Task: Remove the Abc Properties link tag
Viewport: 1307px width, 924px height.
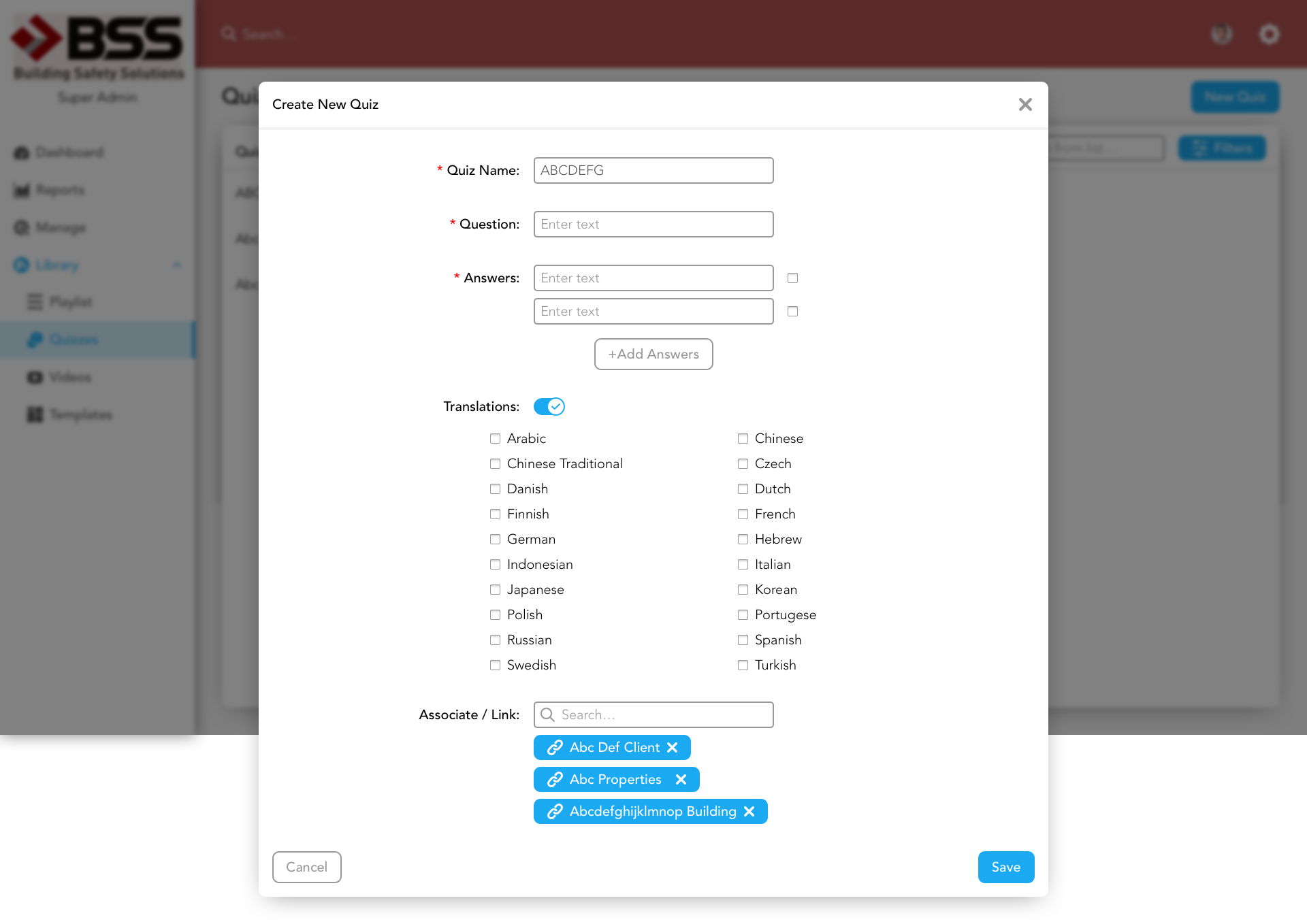Action: 681,779
